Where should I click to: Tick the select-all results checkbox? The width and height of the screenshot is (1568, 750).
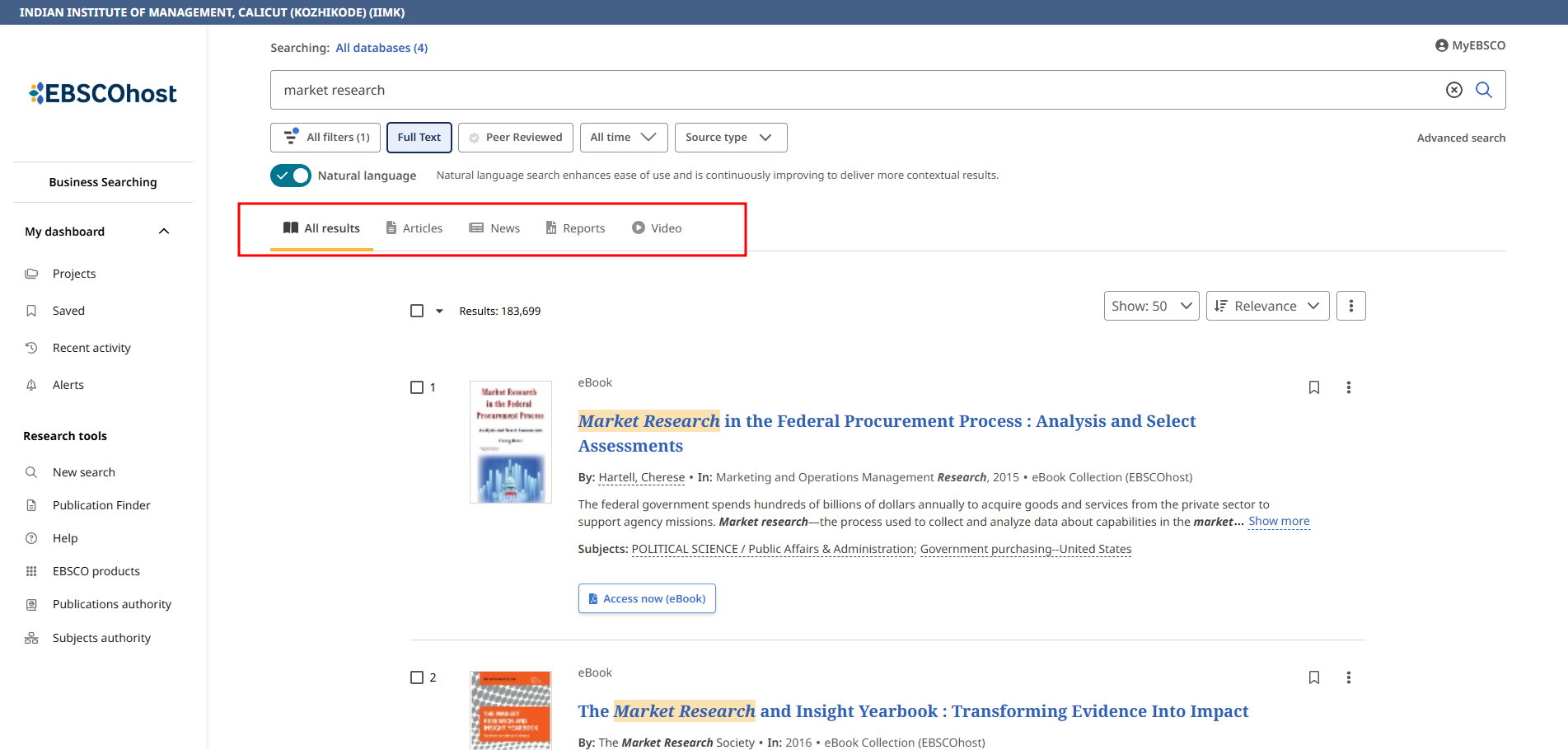point(417,311)
